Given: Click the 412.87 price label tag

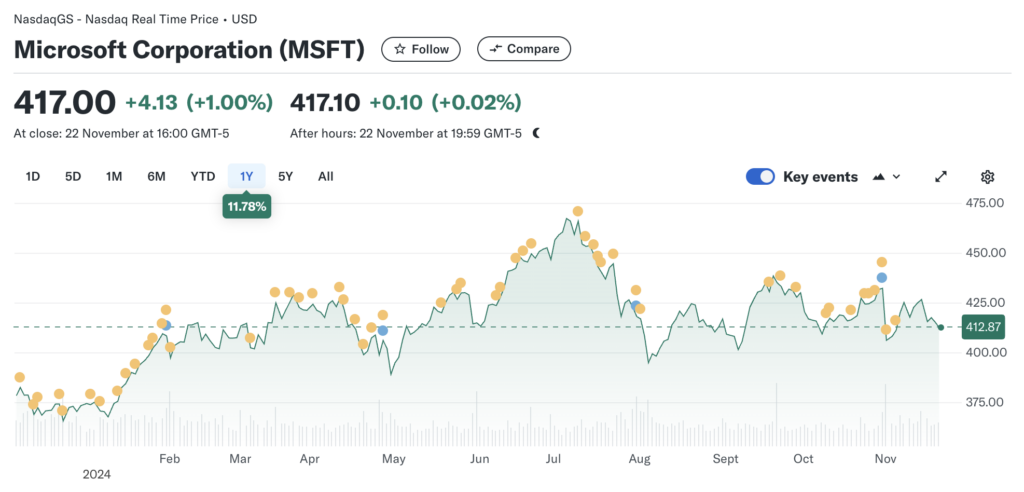Looking at the screenshot, I should coord(981,327).
